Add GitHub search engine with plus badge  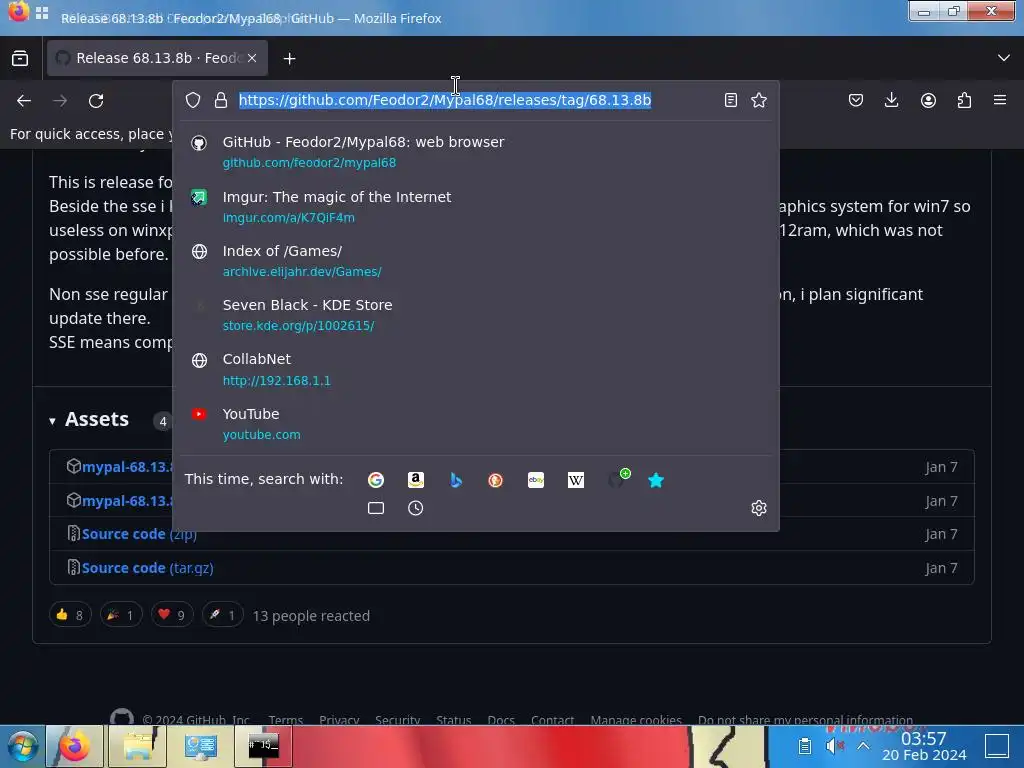(617, 479)
